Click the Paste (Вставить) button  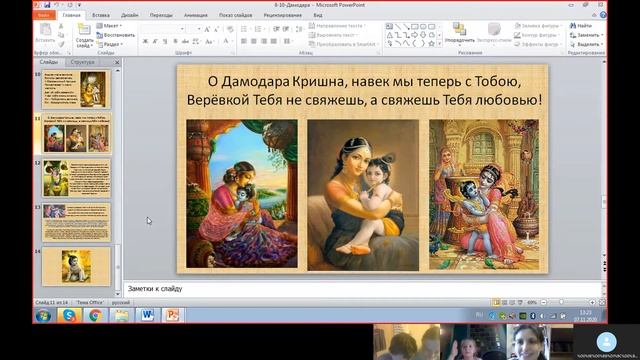(x=45, y=33)
